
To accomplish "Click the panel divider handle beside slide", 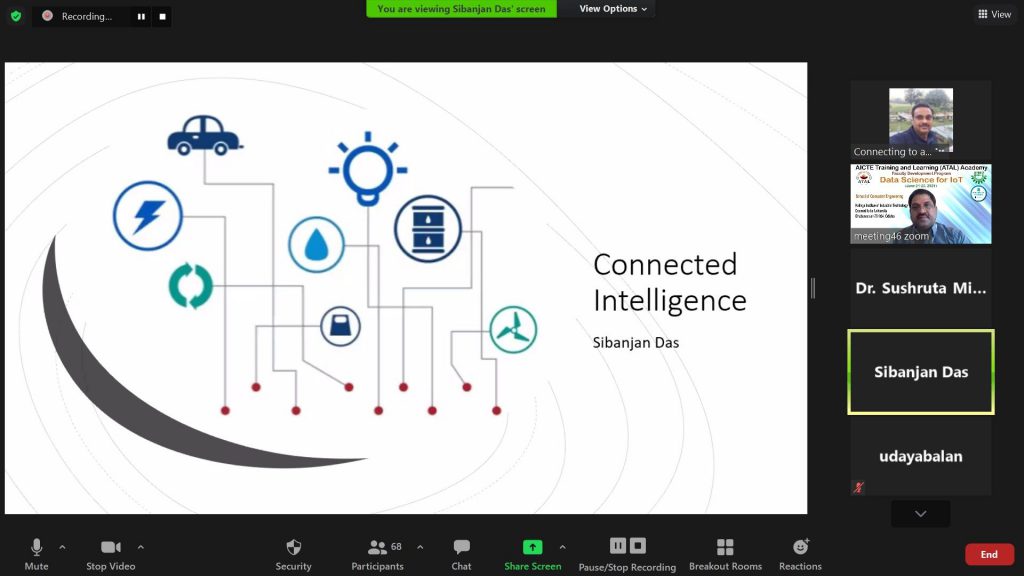I will coord(813,288).
